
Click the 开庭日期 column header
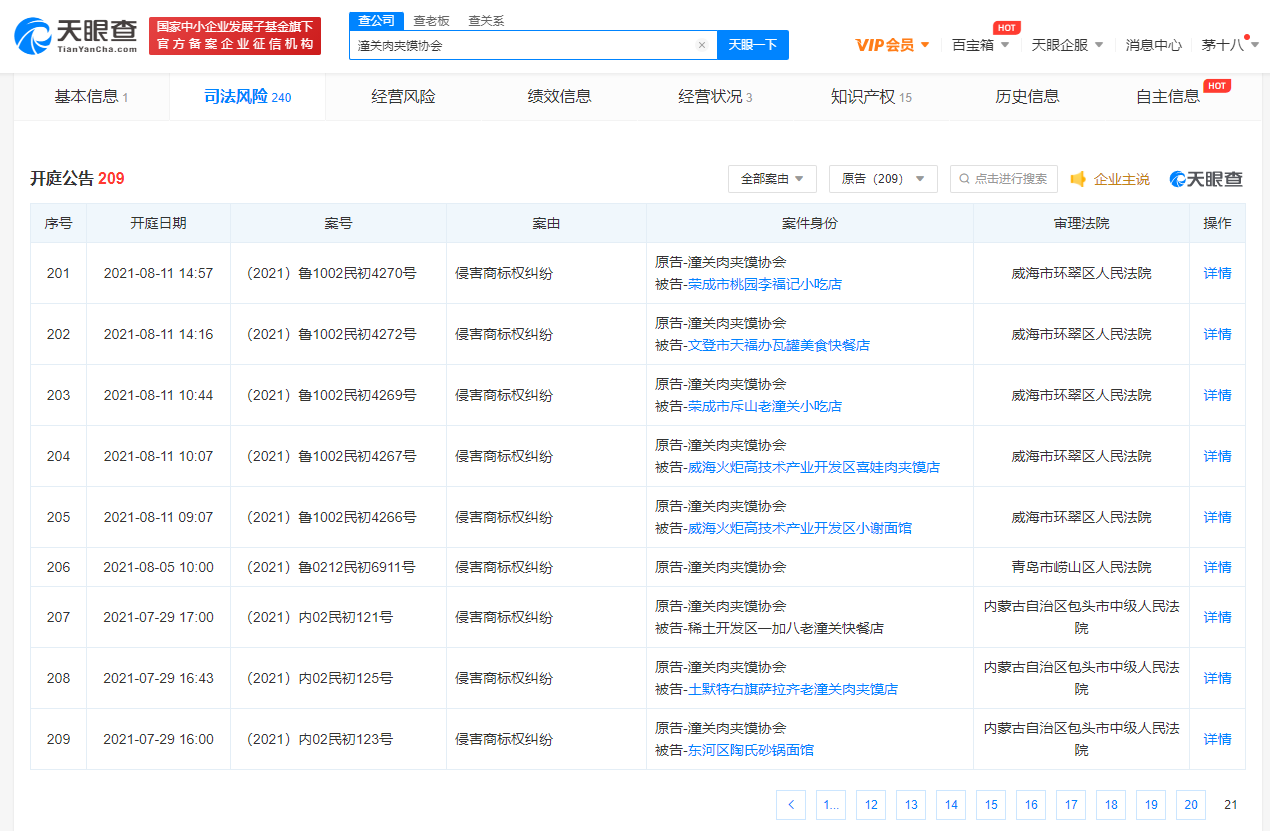point(158,223)
